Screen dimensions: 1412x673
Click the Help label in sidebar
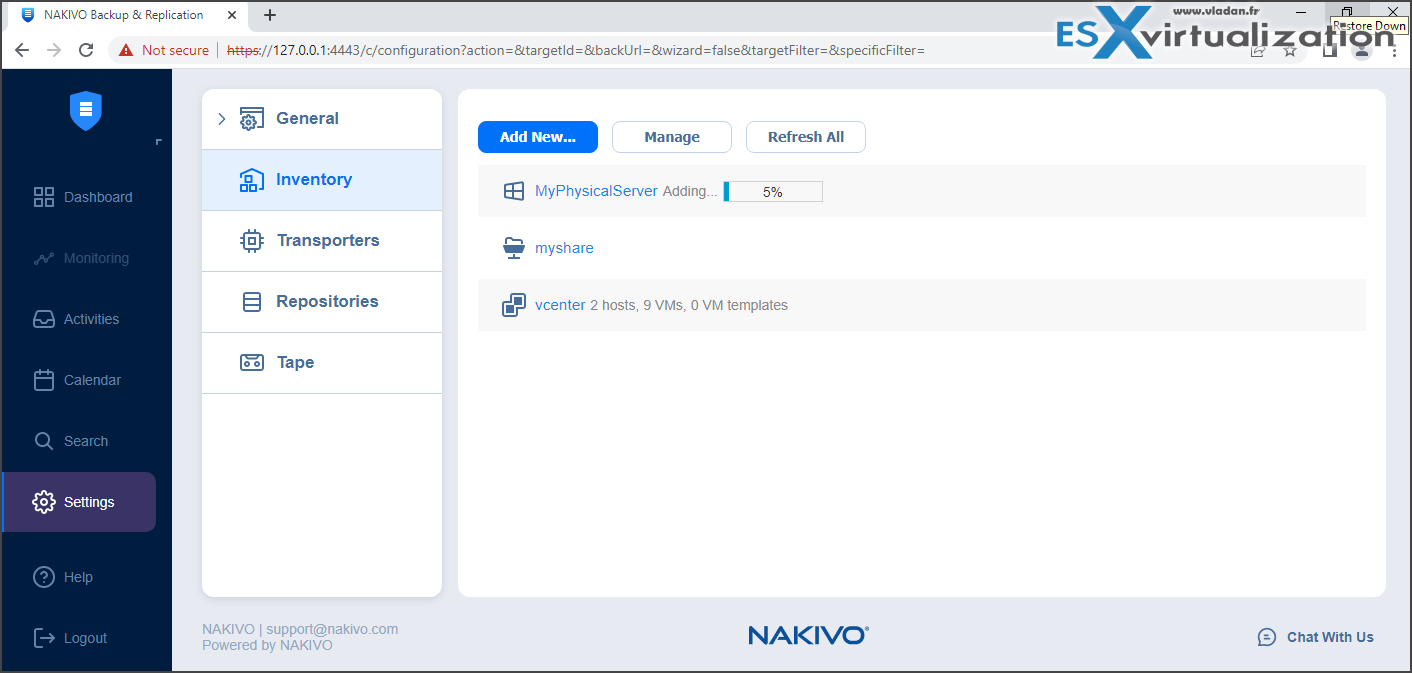[78, 577]
